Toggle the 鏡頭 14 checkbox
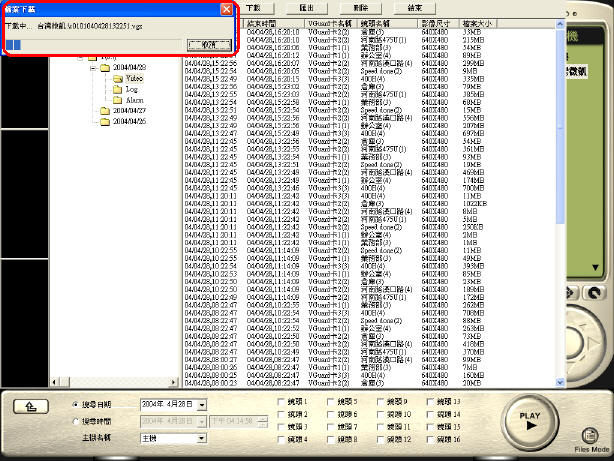The height and width of the screenshot is (461, 614). [x=430, y=414]
